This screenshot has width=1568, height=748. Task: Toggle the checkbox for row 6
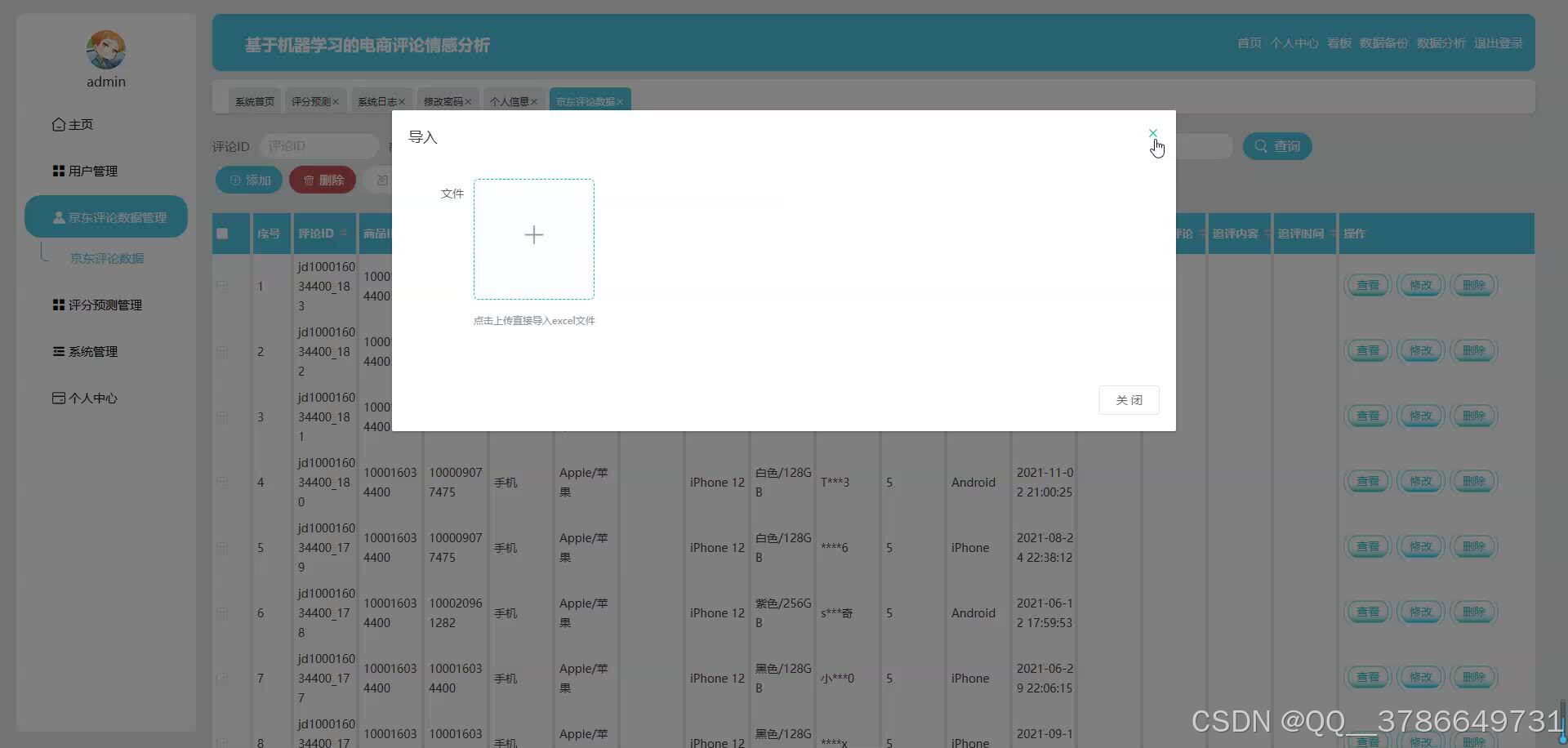pyautogui.click(x=222, y=613)
